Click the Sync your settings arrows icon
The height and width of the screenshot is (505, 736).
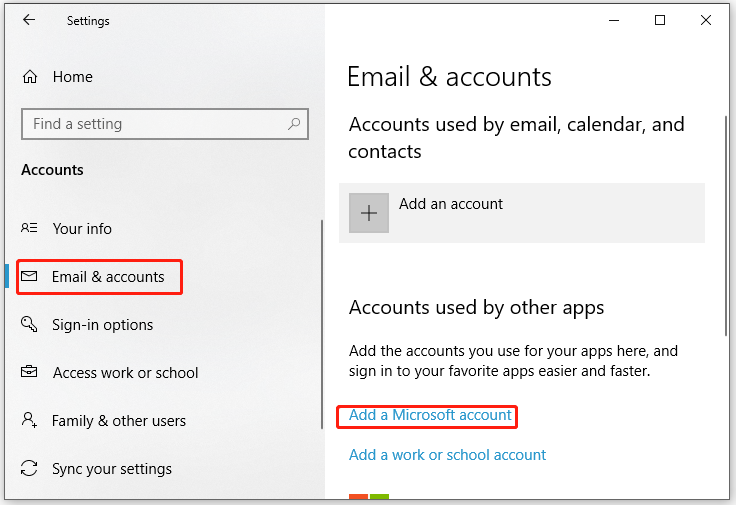(29, 468)
